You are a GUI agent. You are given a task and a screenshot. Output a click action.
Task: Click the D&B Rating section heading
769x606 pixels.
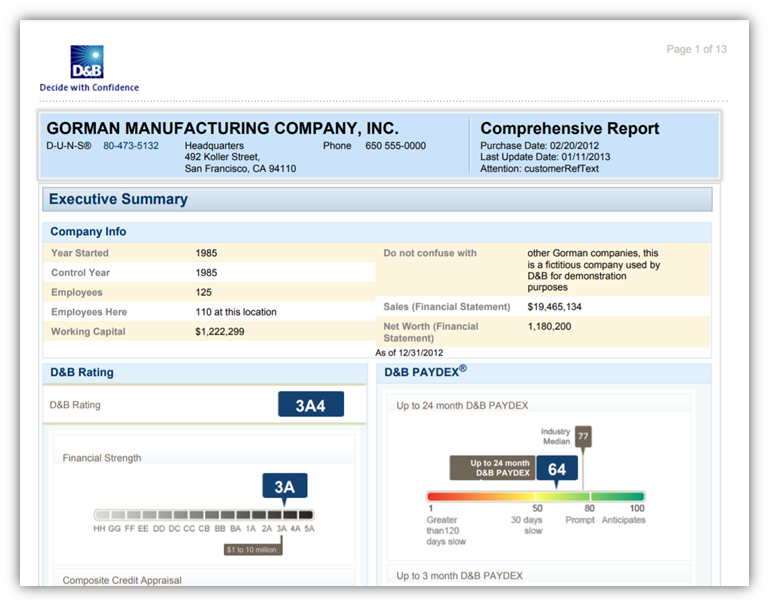[82, 372]
